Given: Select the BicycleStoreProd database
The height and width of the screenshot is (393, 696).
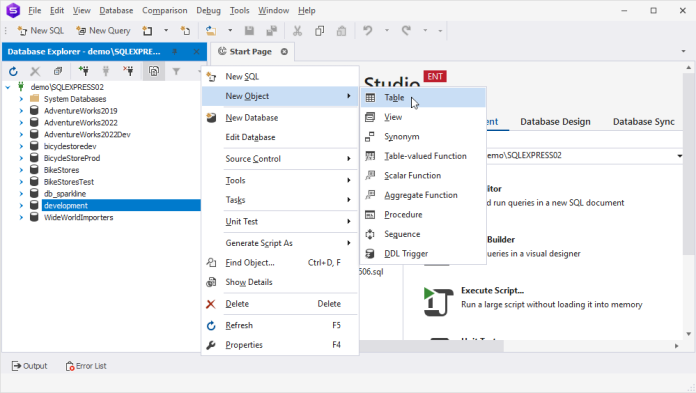Looking at the screenshot, I should [x=72, y=158].
